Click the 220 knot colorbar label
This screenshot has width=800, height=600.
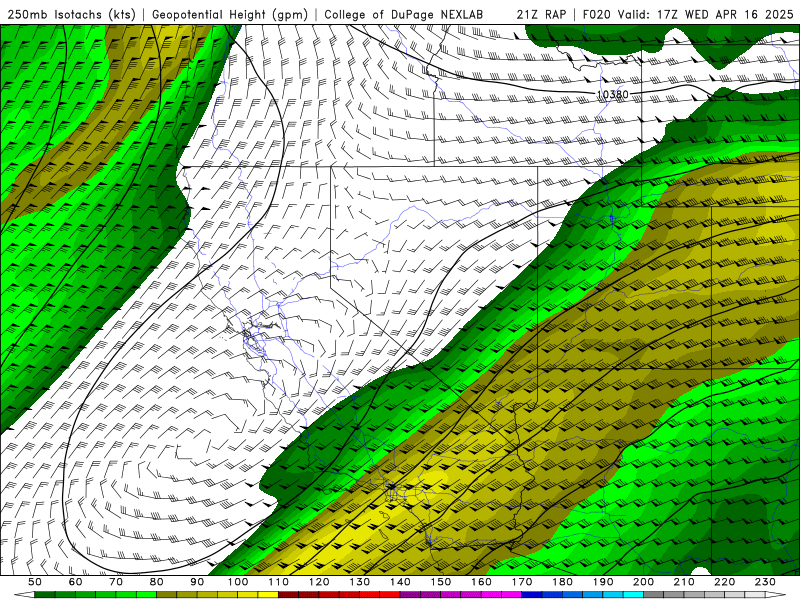(x=725, y=582)
